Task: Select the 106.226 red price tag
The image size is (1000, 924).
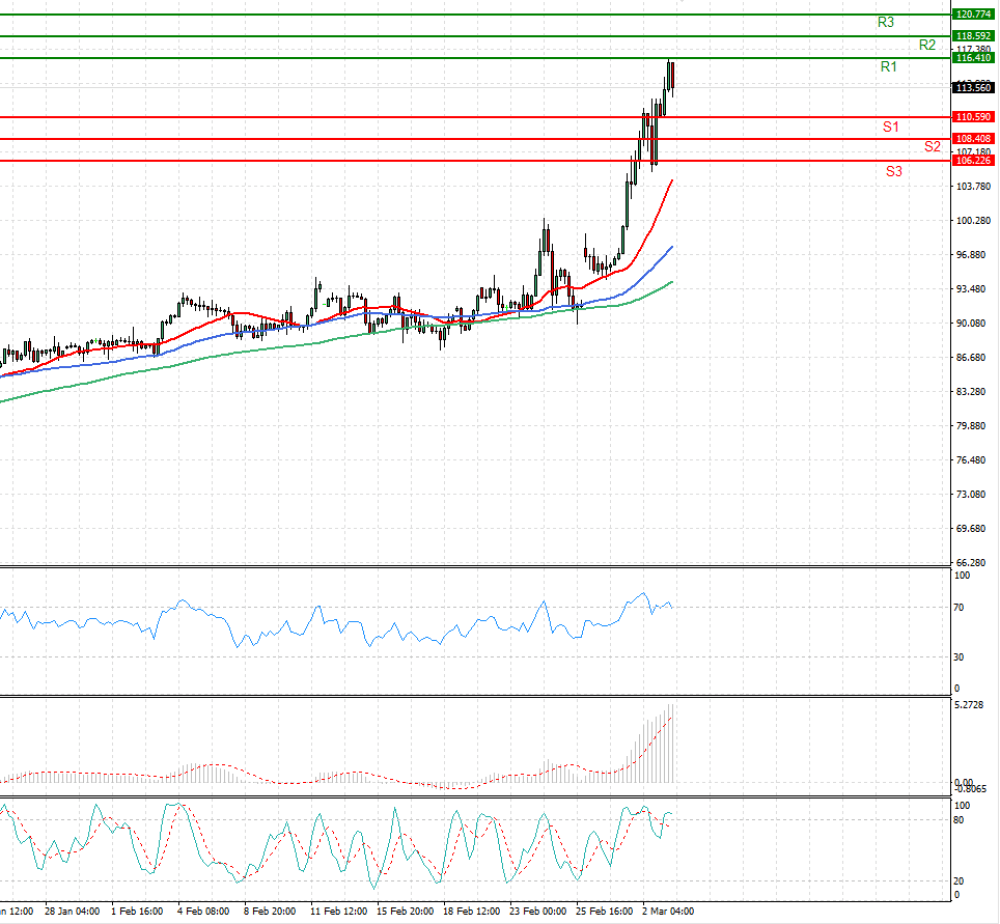Action: click(x=973, y=160)
